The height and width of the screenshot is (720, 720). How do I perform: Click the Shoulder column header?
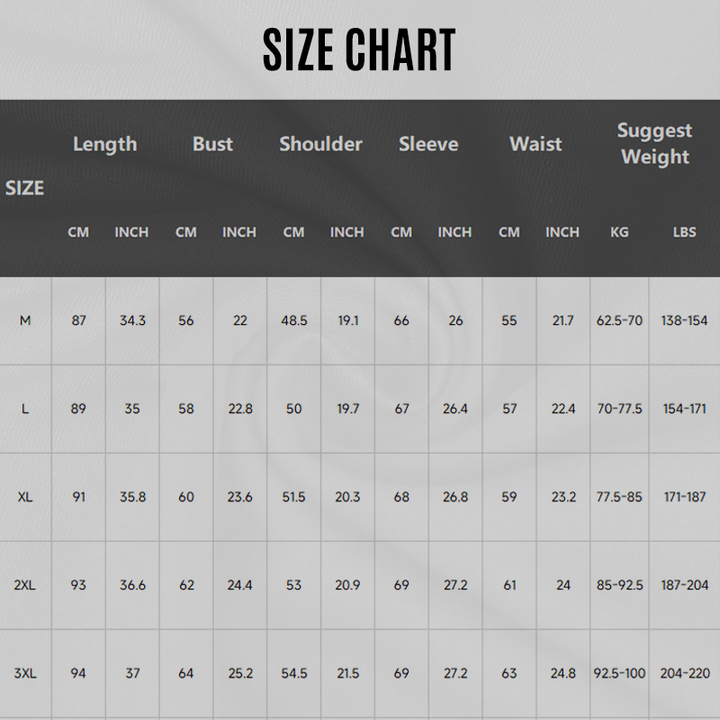[320, 144]
